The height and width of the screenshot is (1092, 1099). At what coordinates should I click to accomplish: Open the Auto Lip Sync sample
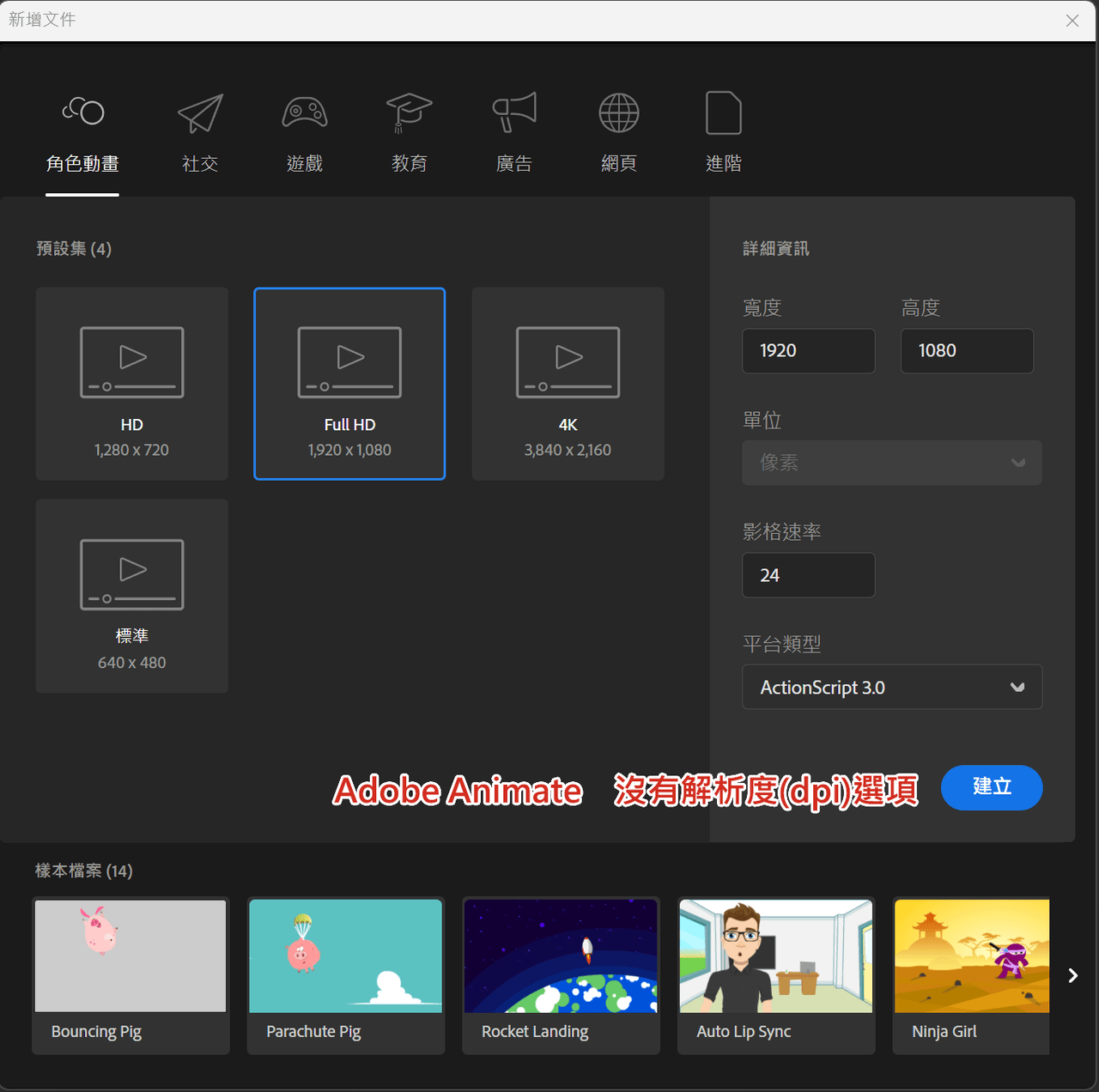pyautogui.click(x=776, y=975)
